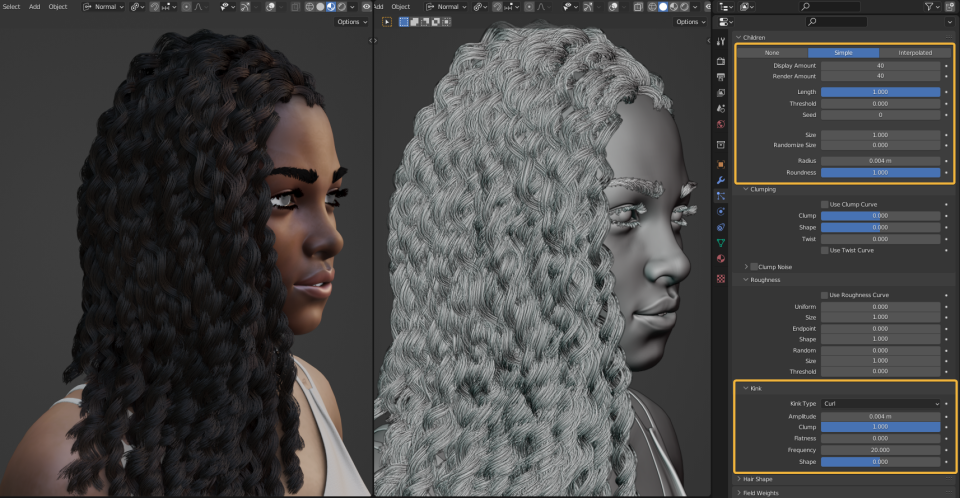The image size is (960, 498).
Task: Open the Kink Type dropdown
Action: pos(880,404)
